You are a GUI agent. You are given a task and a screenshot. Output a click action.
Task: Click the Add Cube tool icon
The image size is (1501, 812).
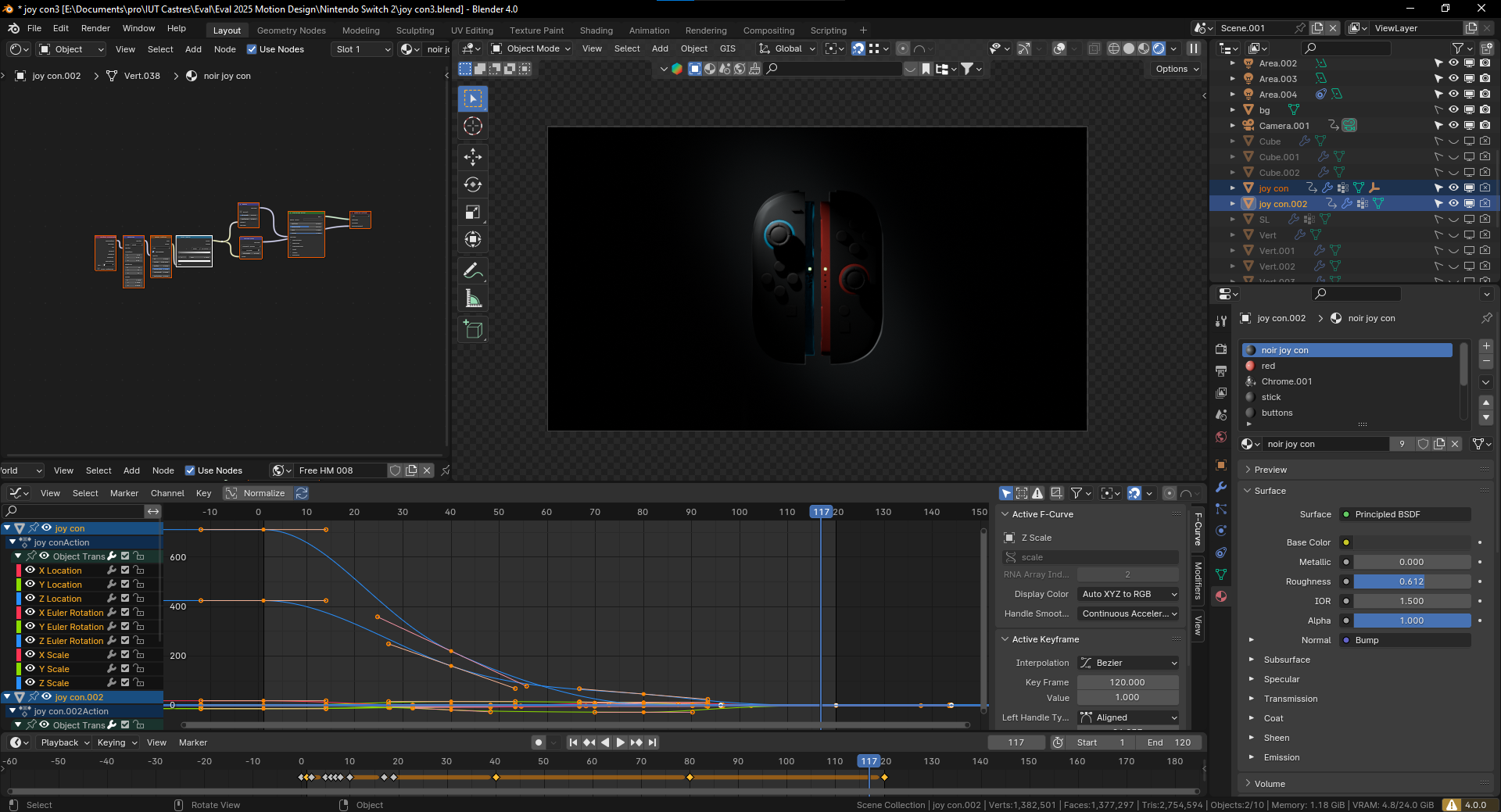click(x=473, y=329)
